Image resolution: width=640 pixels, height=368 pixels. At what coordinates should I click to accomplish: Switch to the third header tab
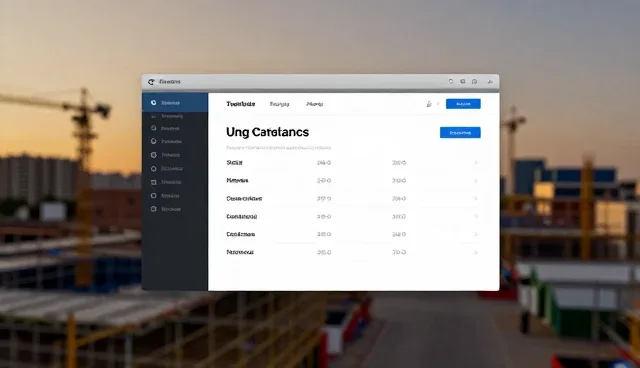coord(314,104)
